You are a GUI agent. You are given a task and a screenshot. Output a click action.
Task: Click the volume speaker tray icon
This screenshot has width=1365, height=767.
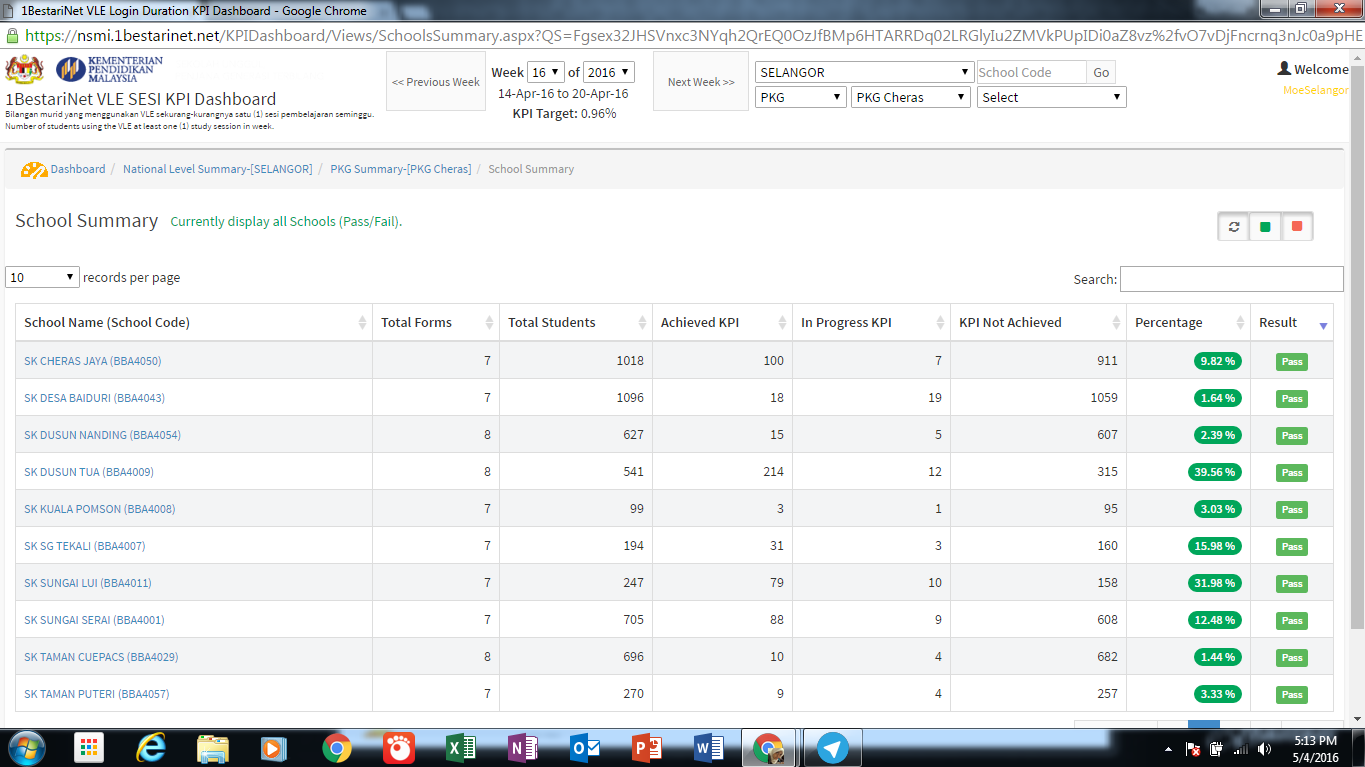(1266, 749)
